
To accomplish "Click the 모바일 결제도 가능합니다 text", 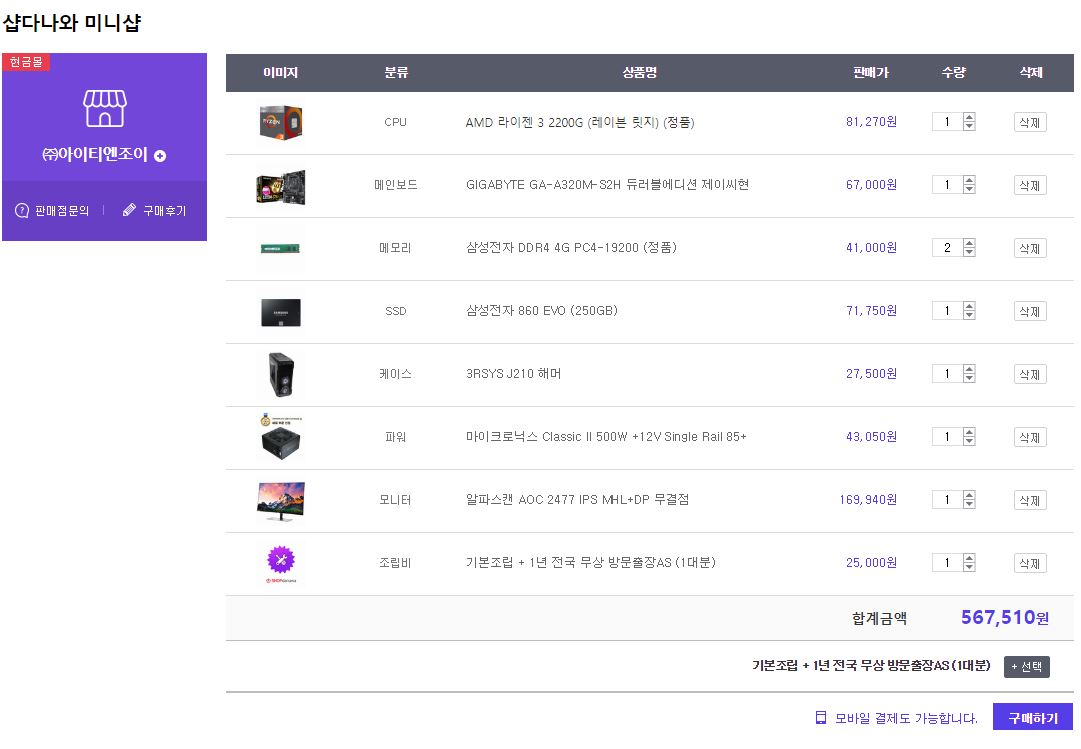I will tap(906, 718).
